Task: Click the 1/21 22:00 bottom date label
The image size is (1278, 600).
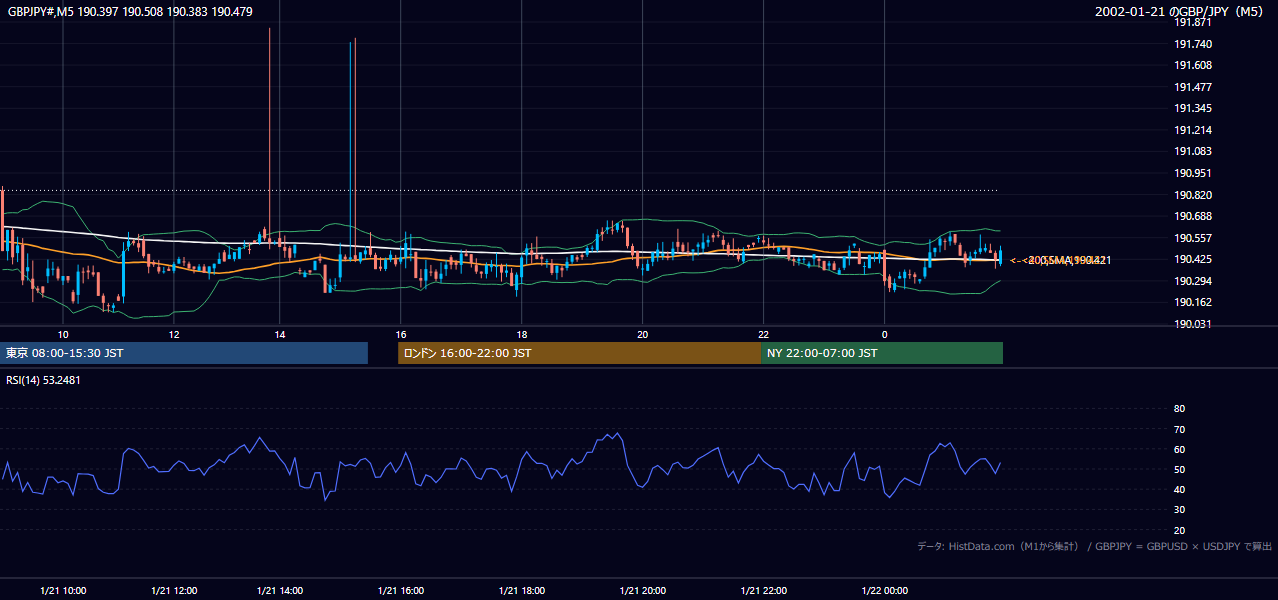Action: [763, 590]
